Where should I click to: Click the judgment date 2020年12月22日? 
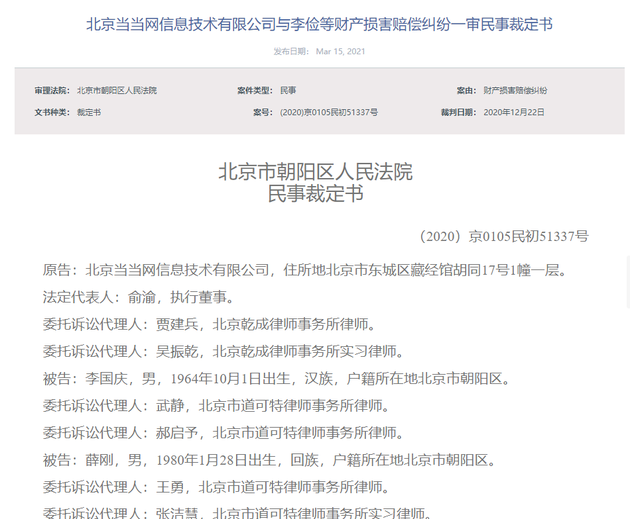514,112
